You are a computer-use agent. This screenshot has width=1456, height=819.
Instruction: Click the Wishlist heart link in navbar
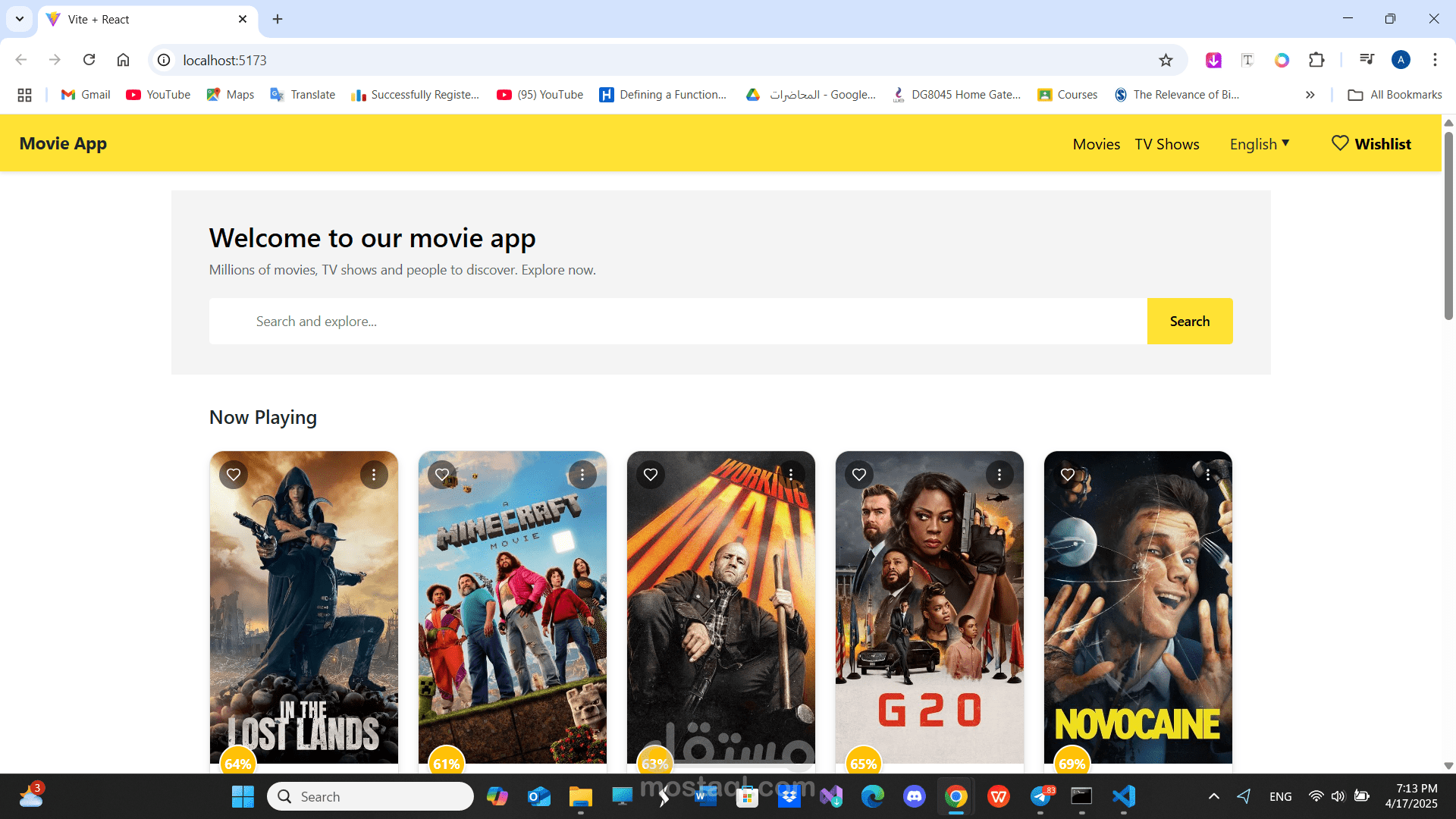coord(1371,144)
